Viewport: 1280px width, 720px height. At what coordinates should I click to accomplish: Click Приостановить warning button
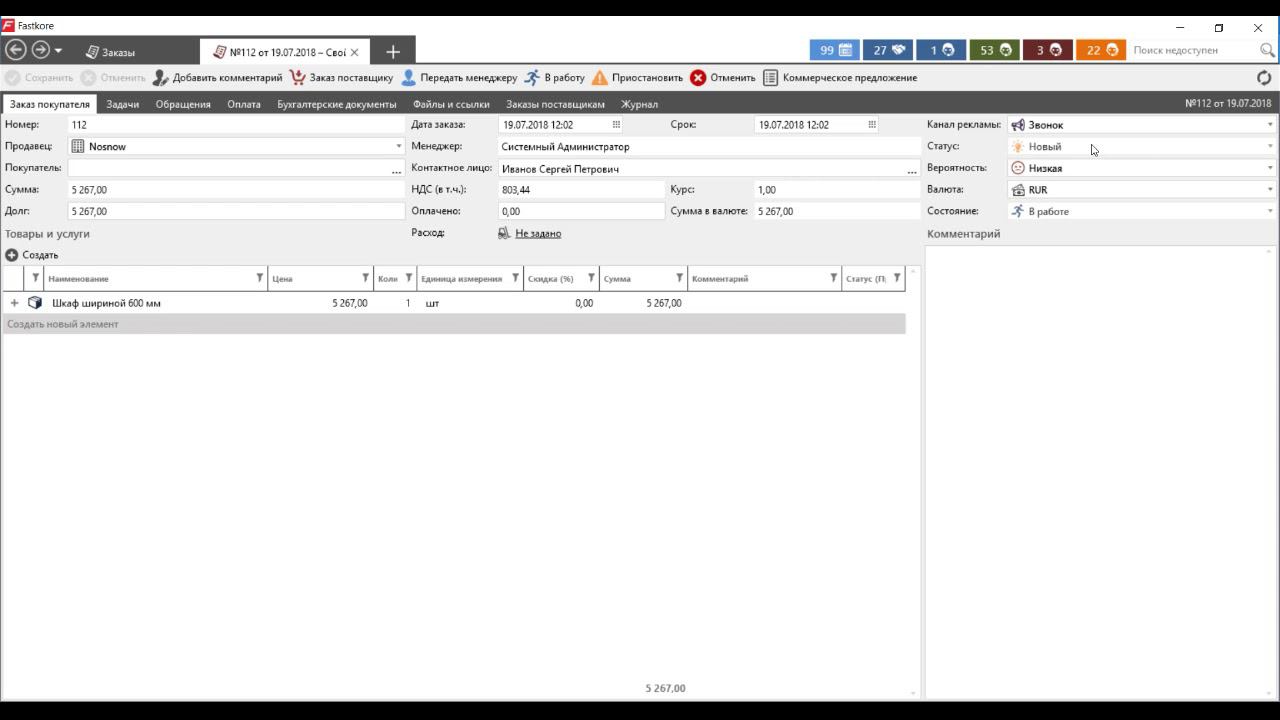(x=637, y=78)
